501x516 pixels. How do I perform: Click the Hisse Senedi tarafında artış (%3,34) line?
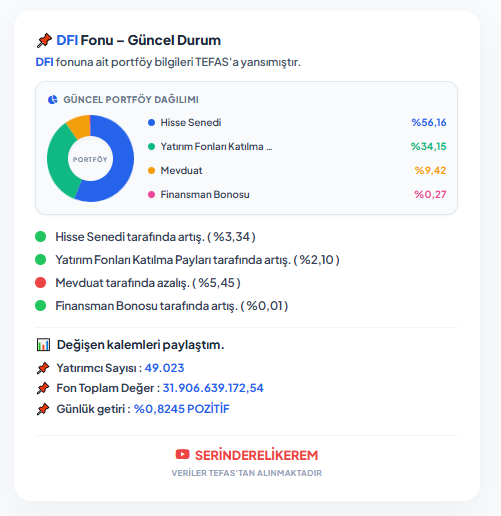[155, 237]
